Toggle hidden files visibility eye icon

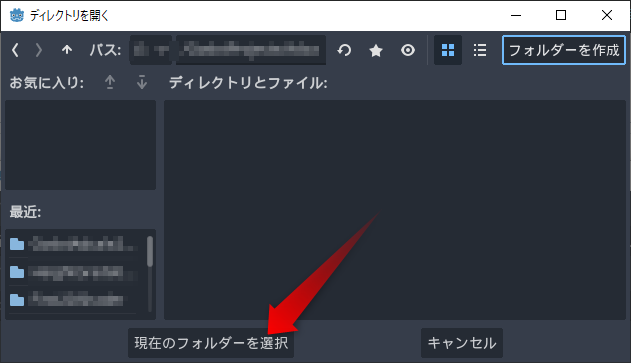(408, 50)
